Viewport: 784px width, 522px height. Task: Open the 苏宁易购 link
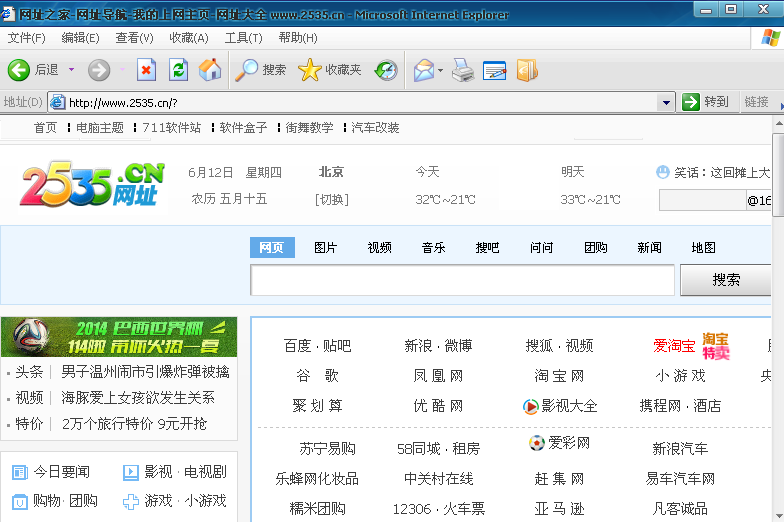coord(327,448)
